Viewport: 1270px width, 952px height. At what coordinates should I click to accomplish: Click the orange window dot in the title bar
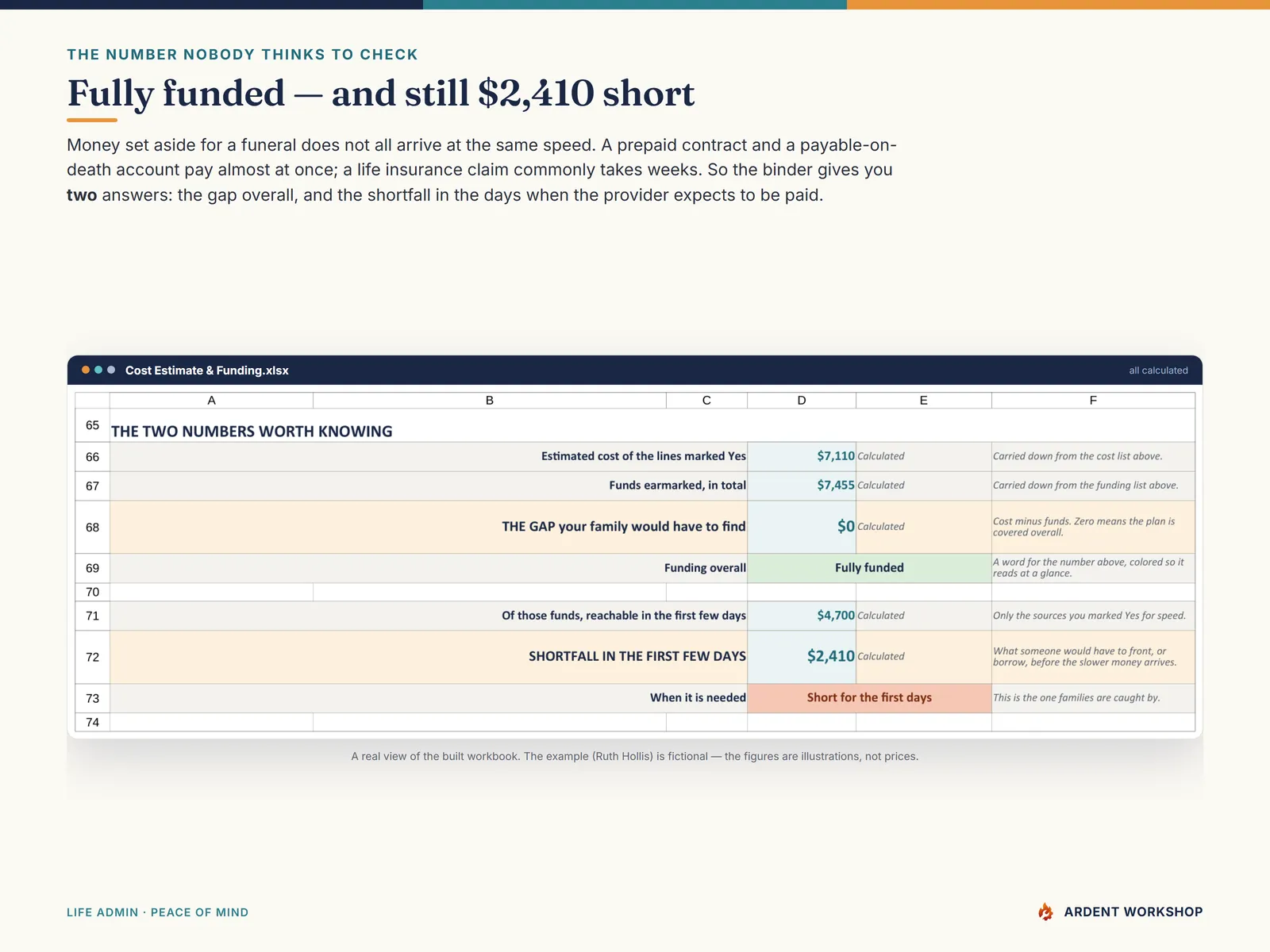[86, 370]
